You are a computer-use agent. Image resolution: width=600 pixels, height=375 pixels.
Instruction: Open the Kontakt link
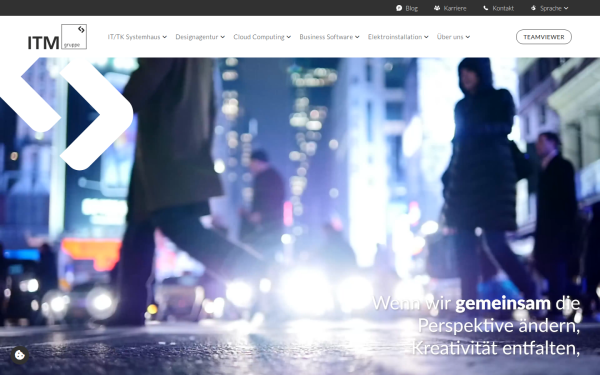pos(503,8)
